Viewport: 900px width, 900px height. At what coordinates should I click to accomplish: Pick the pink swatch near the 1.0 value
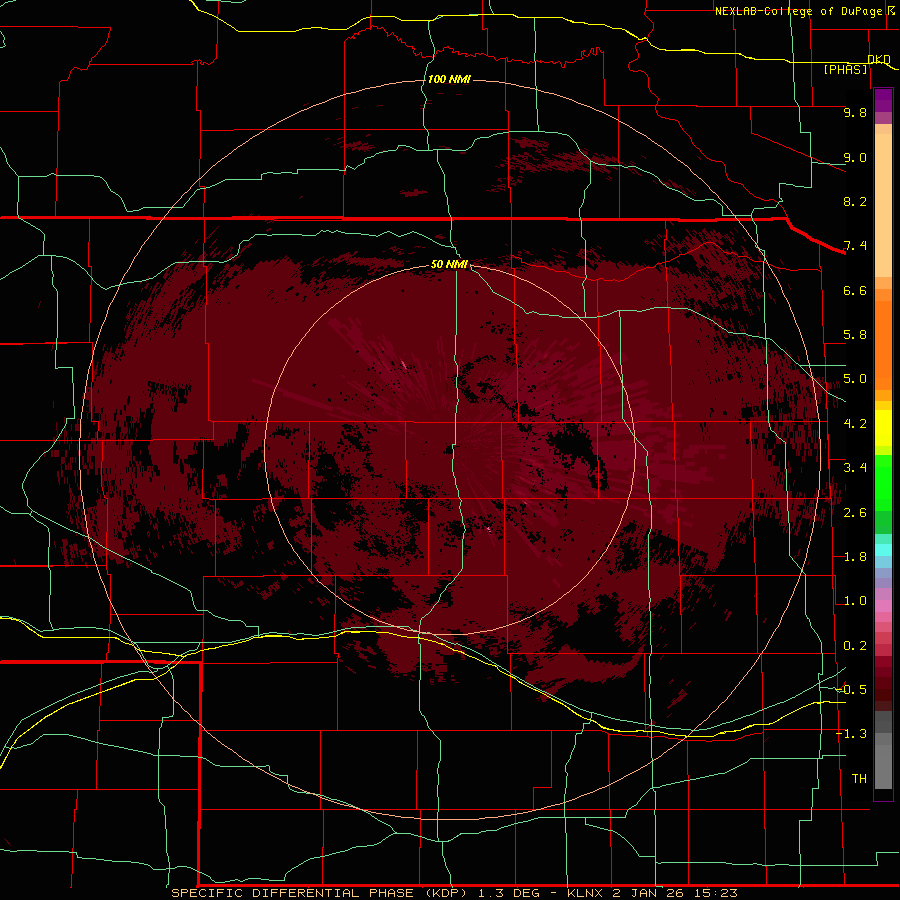(883, 606)
